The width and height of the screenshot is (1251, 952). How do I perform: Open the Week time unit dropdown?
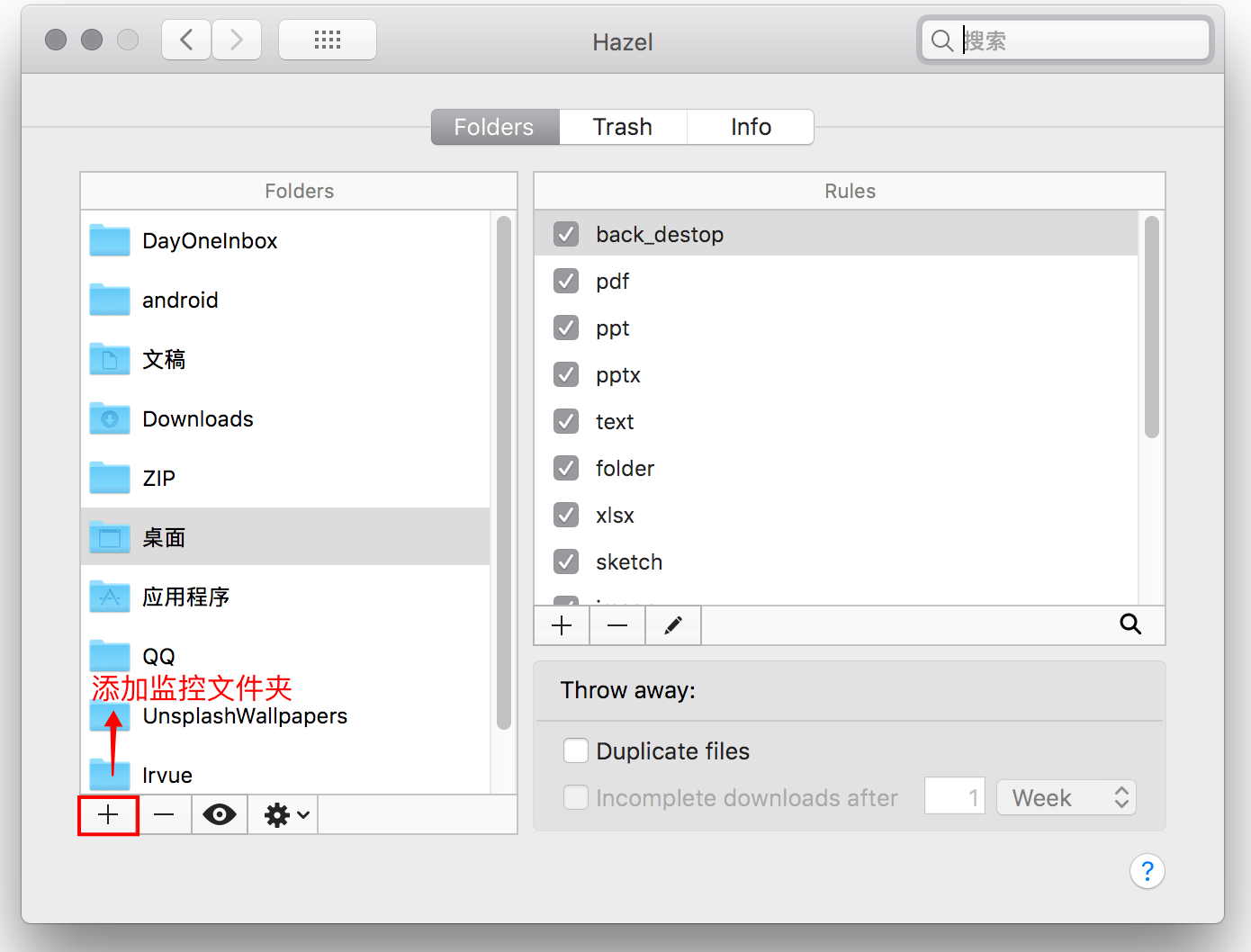click(1066, 798)
